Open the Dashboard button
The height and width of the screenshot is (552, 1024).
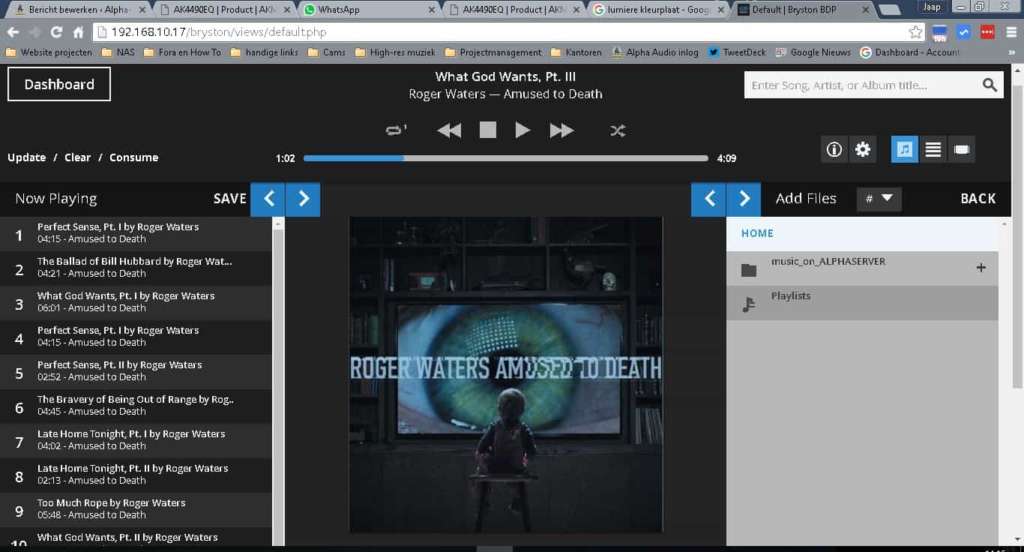[x=59, y=84]
